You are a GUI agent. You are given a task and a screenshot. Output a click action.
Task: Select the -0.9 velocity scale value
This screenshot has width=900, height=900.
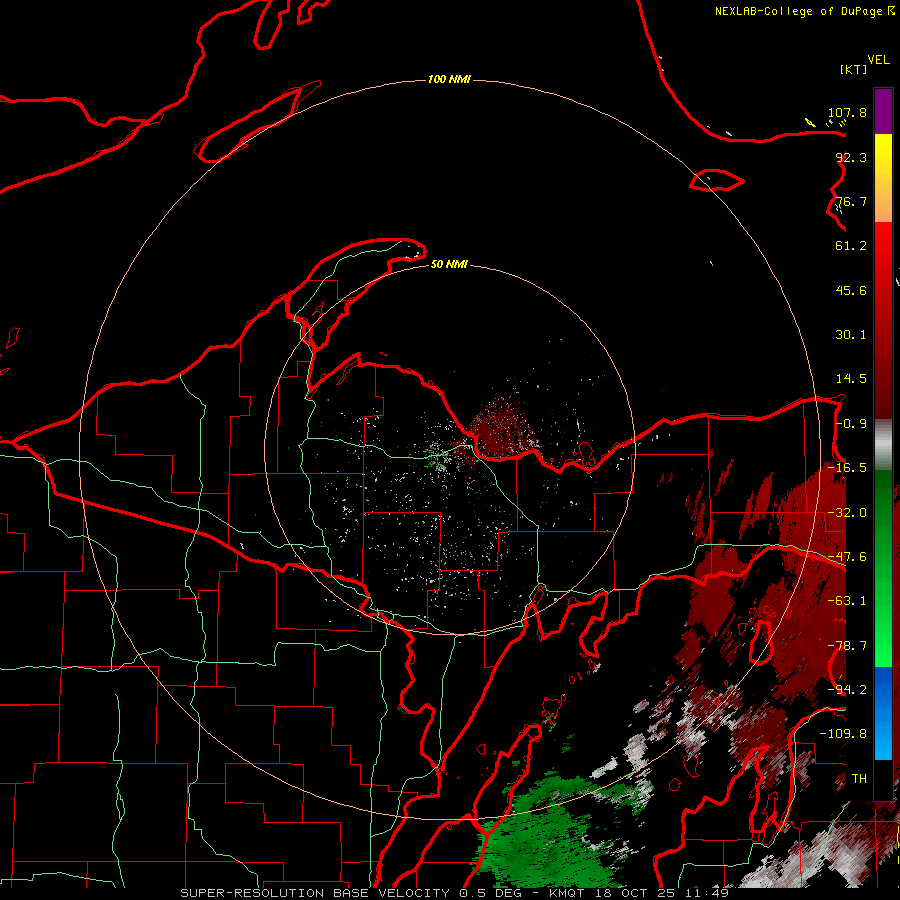point(851,424)
